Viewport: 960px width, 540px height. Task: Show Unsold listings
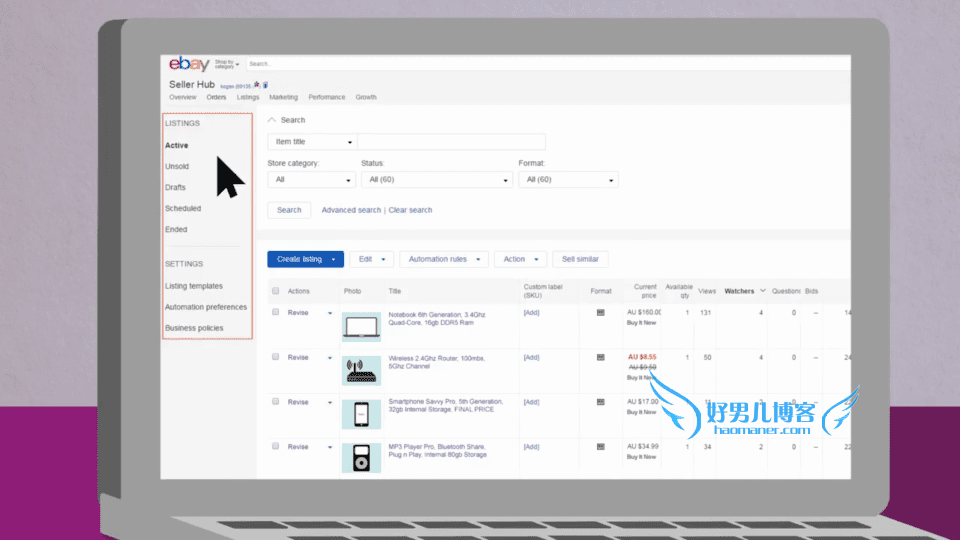tap(177, 167)
